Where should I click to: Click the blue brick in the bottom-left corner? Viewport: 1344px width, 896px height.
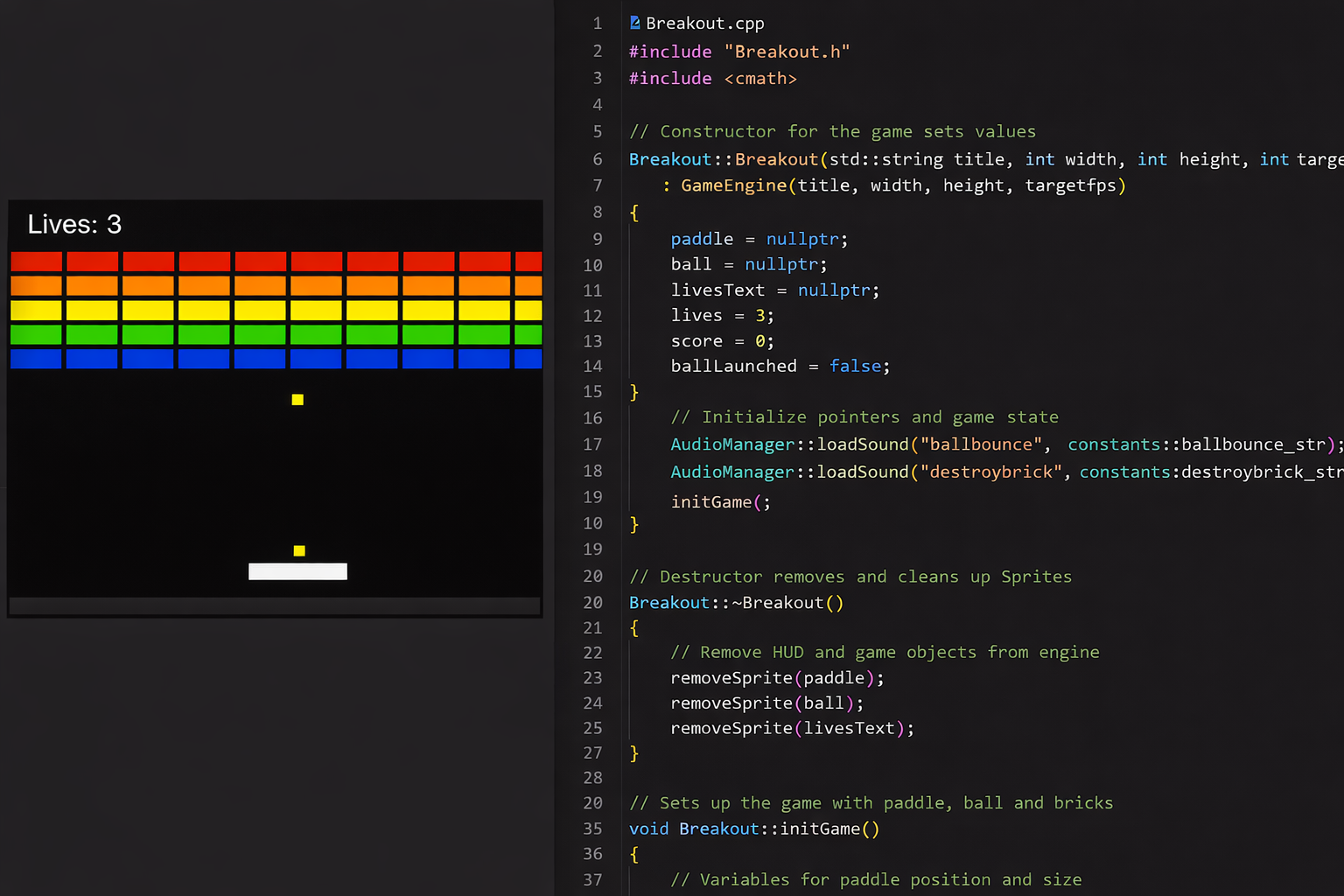[x=35, y=359]
